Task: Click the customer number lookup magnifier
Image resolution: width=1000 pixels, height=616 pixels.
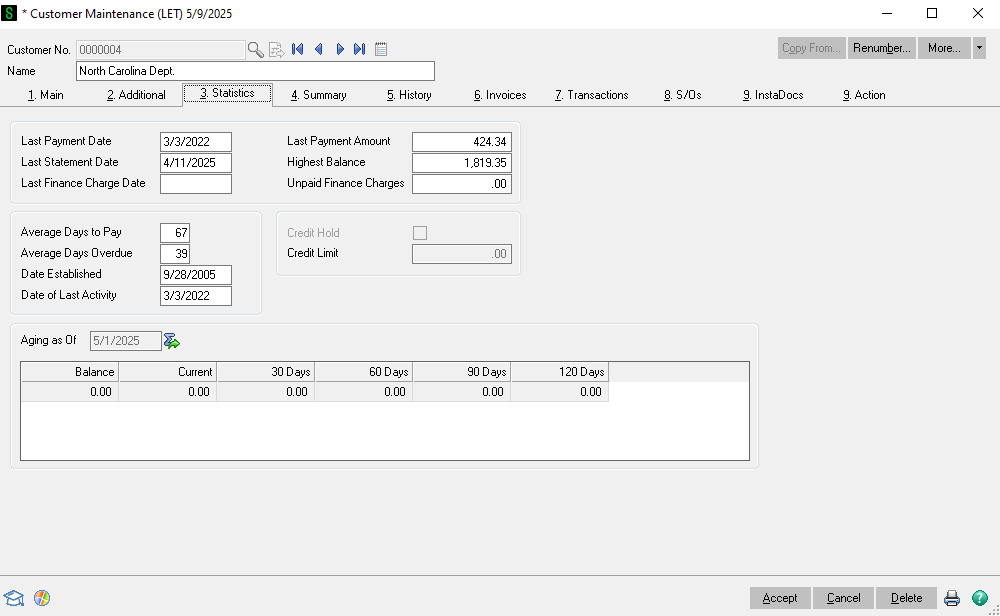Action: [x=255, y=49]
